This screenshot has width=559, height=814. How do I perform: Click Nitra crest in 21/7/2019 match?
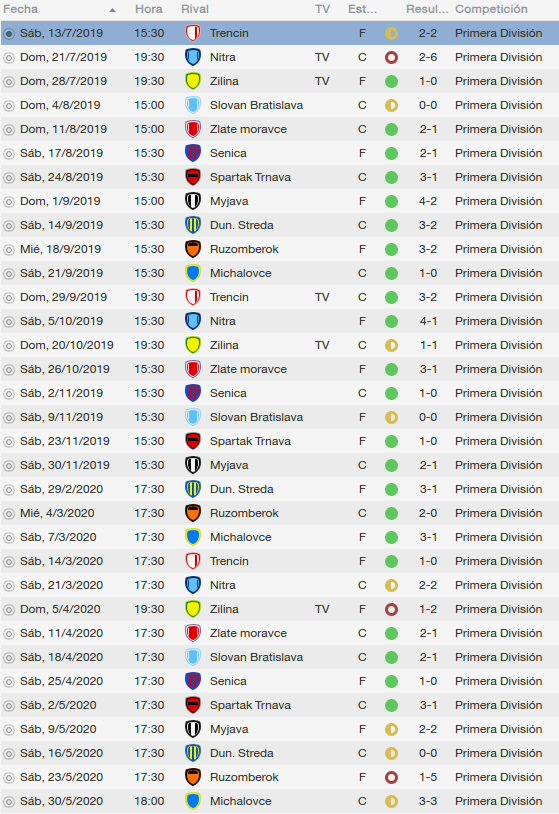coord(193,57)
